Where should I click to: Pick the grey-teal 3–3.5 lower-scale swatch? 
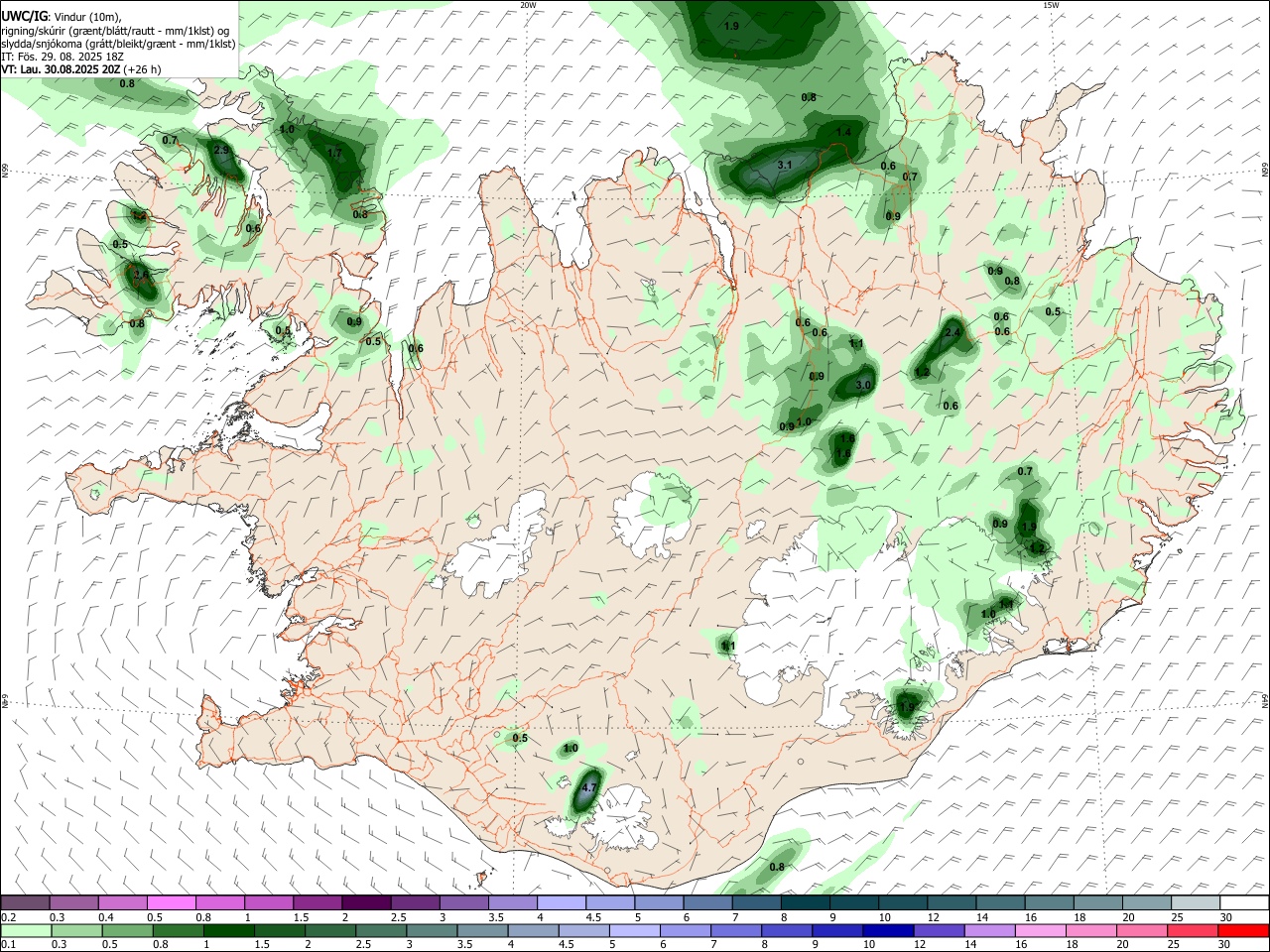pyautogui.click(x=432, y=930)
